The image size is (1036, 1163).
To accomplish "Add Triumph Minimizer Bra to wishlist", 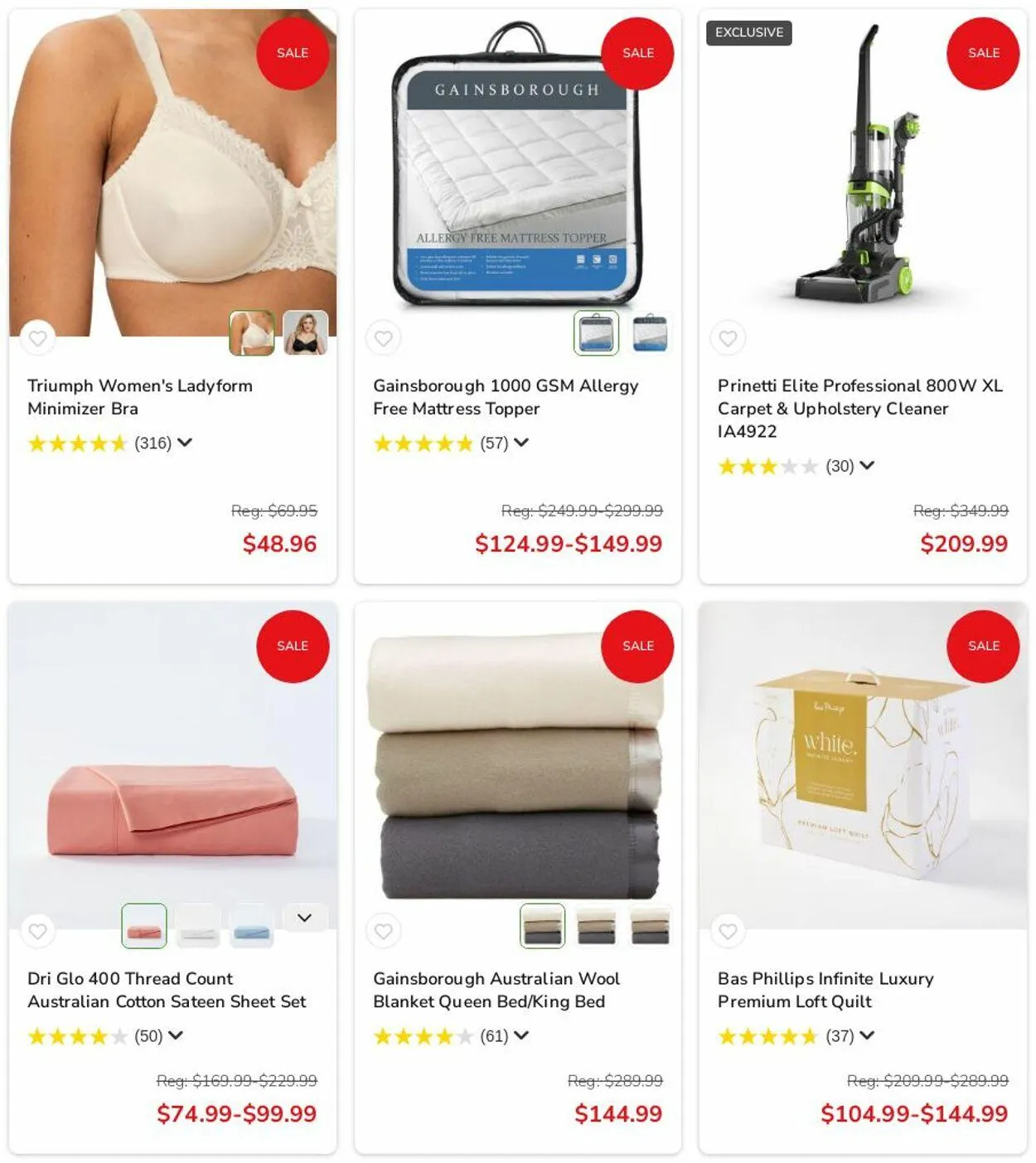I will coord(37,338).
